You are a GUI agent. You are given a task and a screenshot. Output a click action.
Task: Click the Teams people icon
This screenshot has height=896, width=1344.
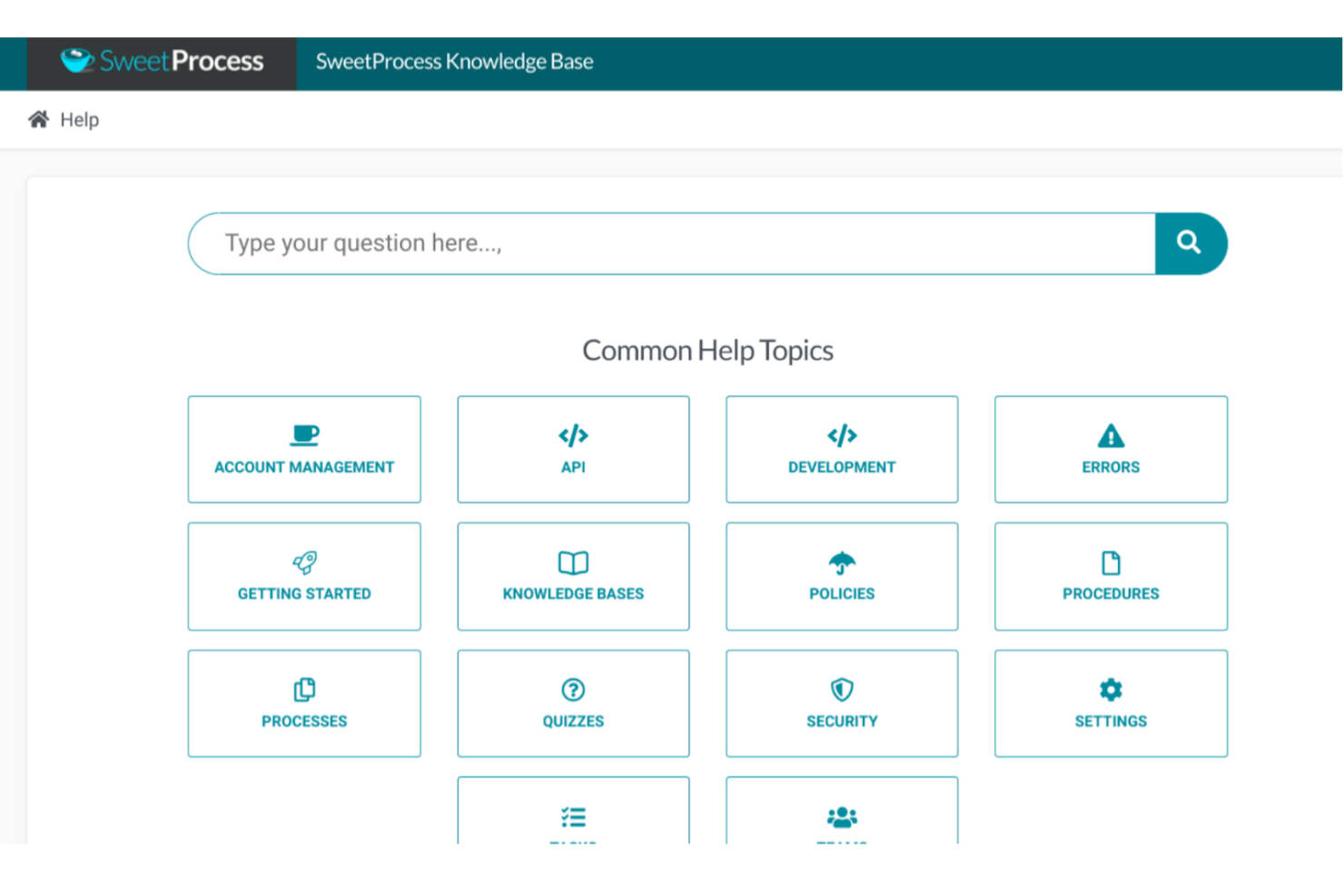point(841,815)
